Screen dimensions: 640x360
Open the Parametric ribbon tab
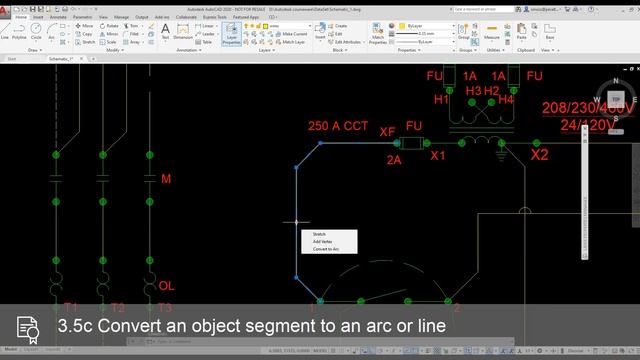[82, 17]
